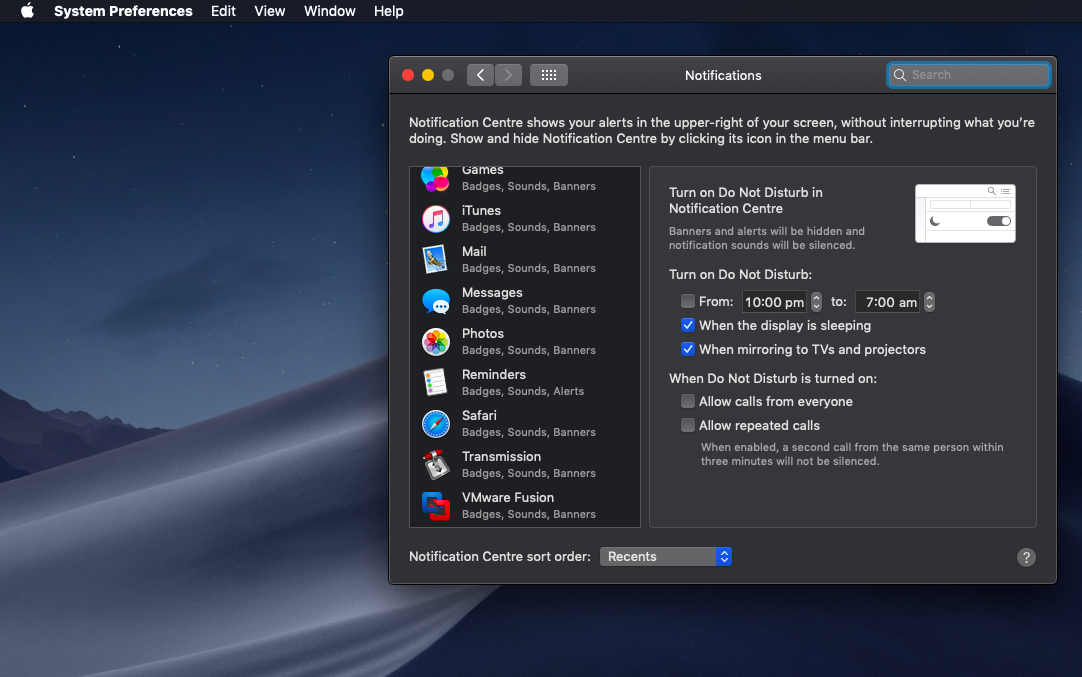
Task: Click the 7:00 am end time field
Action: [887, 302]
